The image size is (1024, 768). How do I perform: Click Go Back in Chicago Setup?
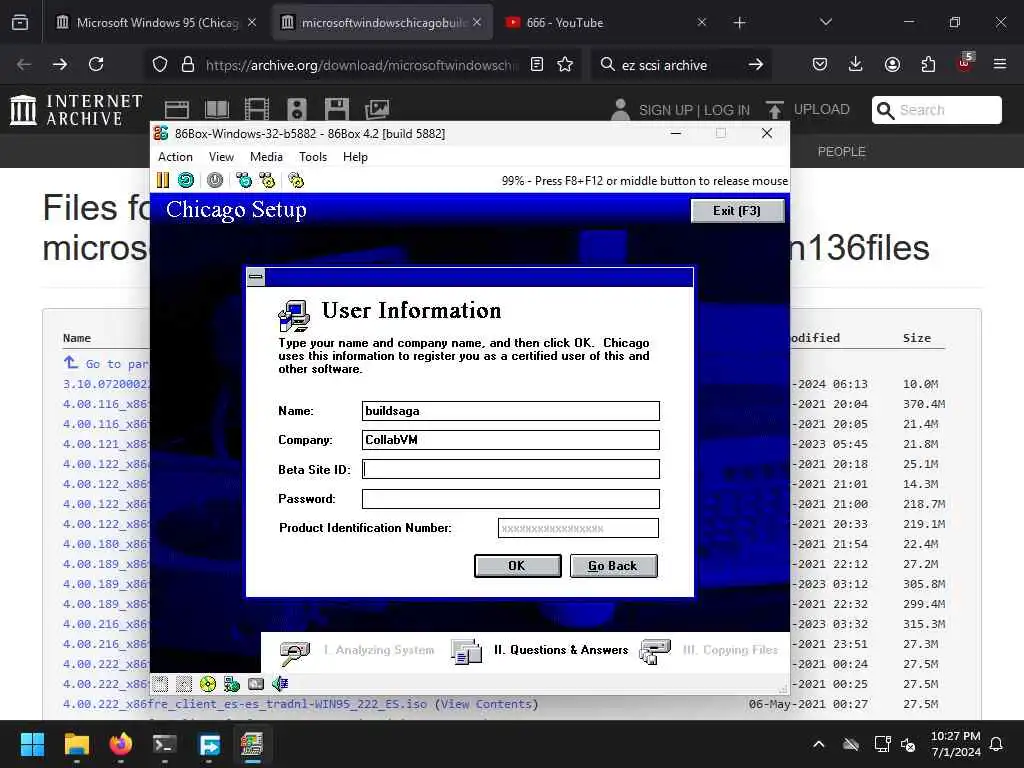pos(613,566)
